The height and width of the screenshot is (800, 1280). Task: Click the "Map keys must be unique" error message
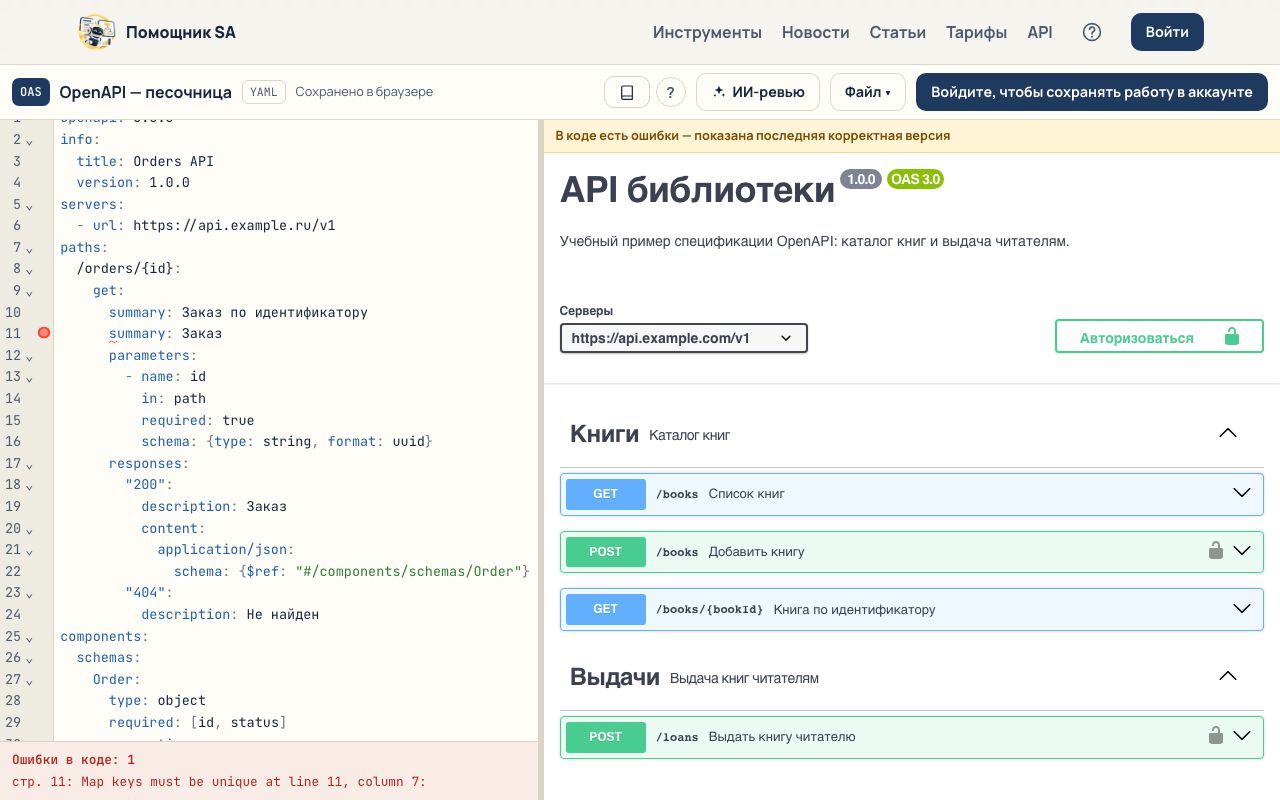click(219, 782)
